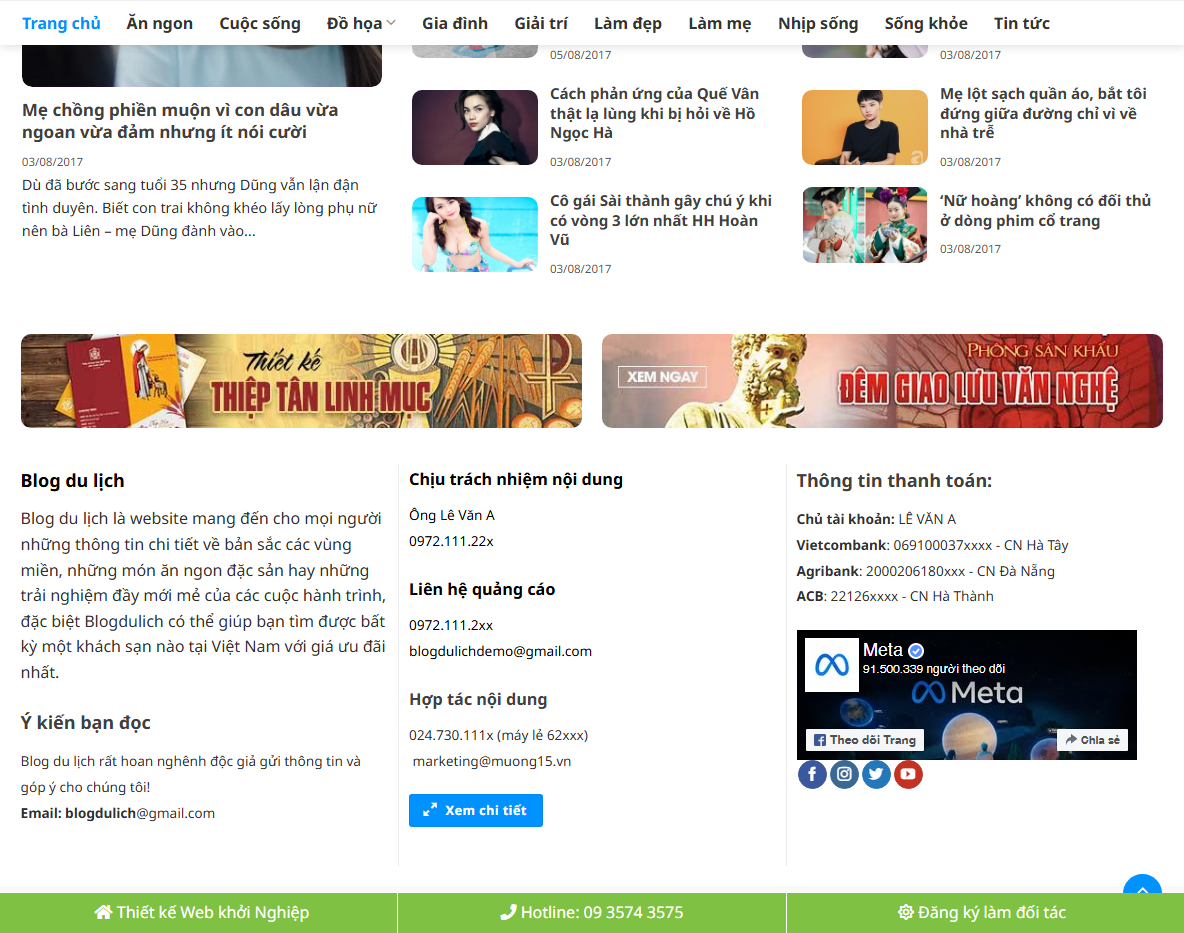
Task: Click the Instagram icon in the footer
Action: (x=844, y=773)
